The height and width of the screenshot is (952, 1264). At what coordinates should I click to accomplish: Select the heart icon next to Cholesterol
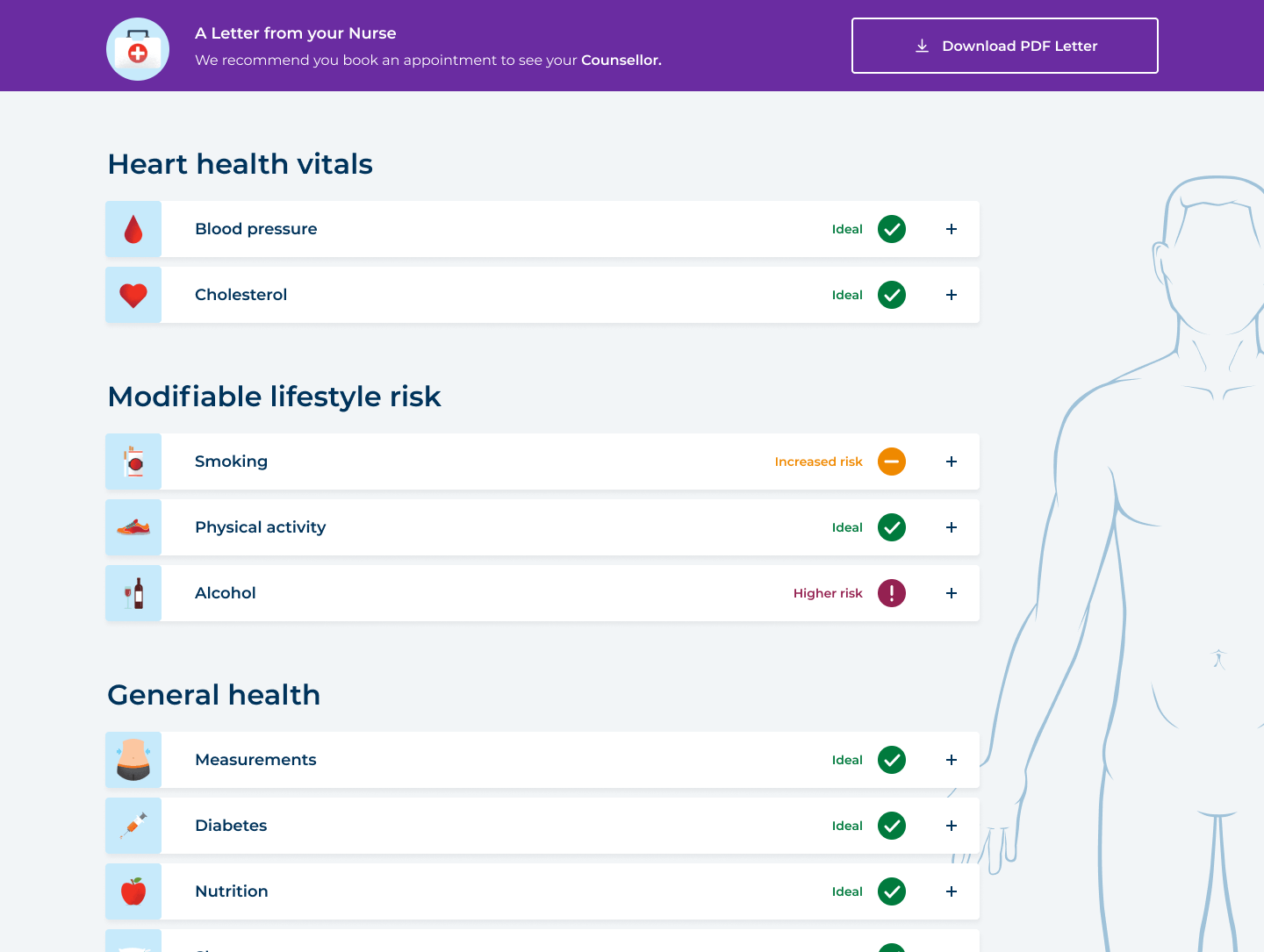coord(133,295)
